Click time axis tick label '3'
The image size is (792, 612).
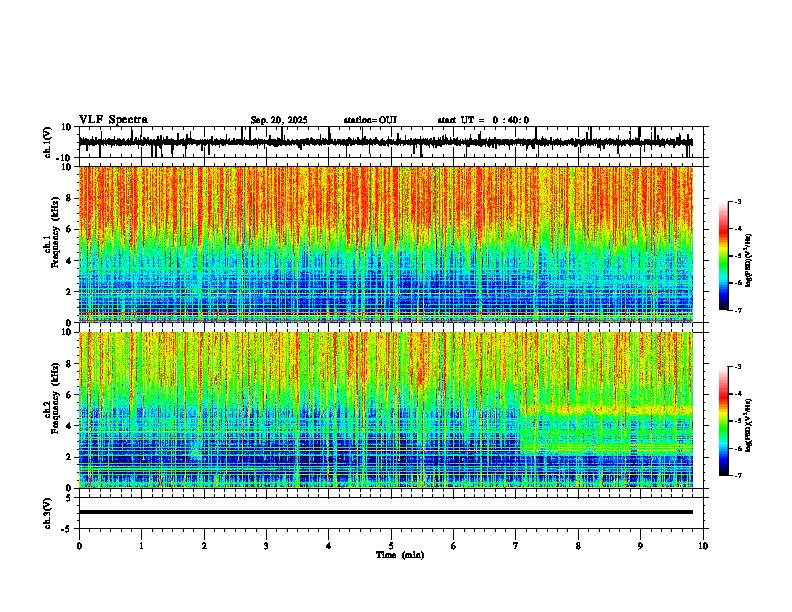coord(266,546)
